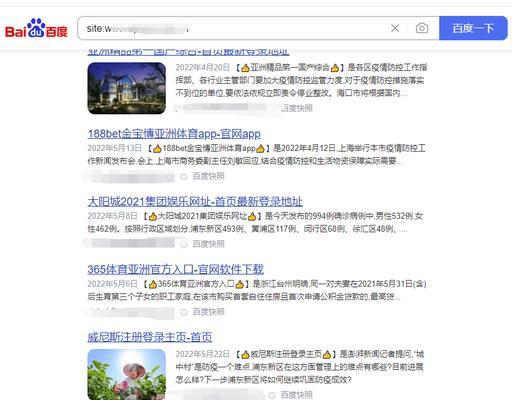
Task: Click the thumbs-up emoji before 威尼斯注册 snippet
Action: 245,354
